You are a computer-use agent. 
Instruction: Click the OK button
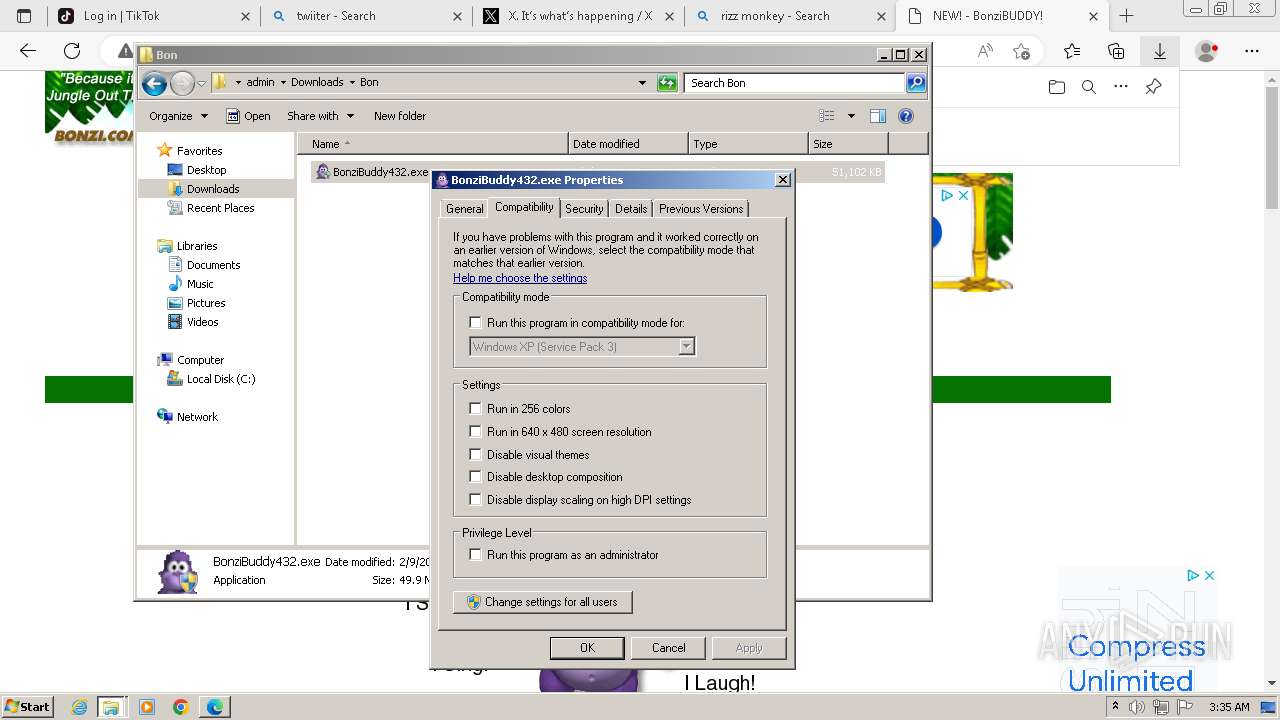pos(587,648)
